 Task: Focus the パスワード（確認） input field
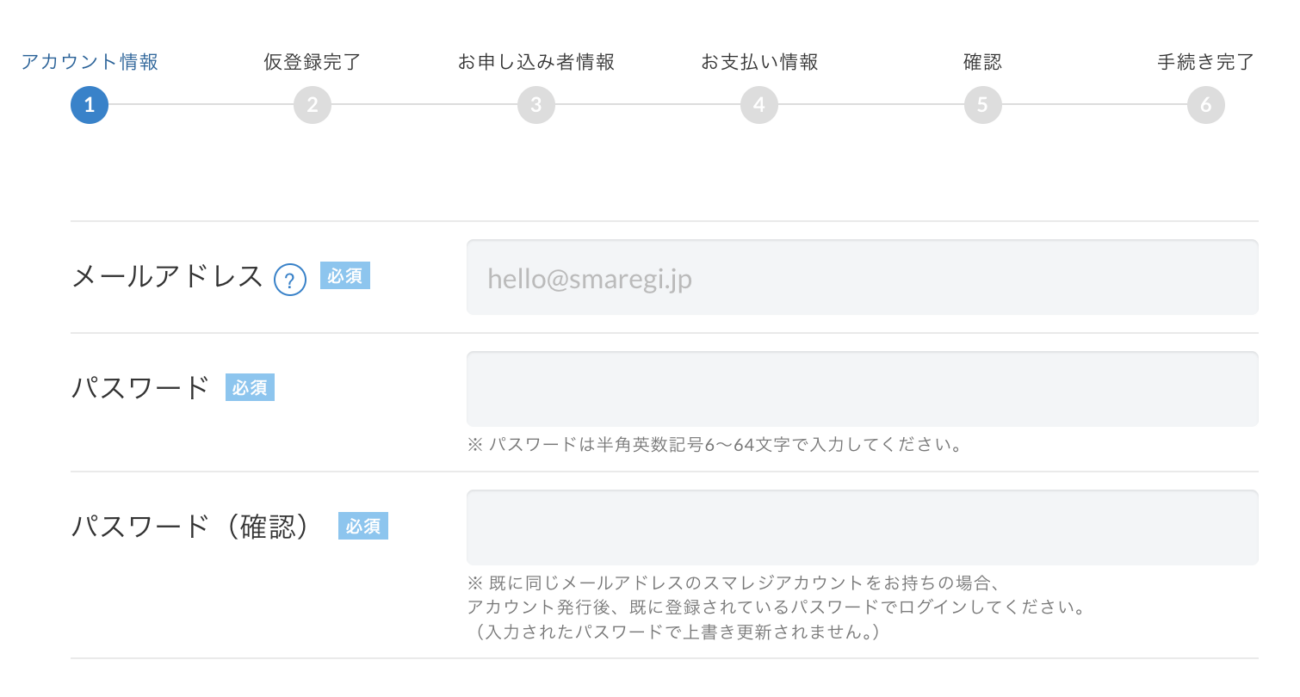(862, 527)
